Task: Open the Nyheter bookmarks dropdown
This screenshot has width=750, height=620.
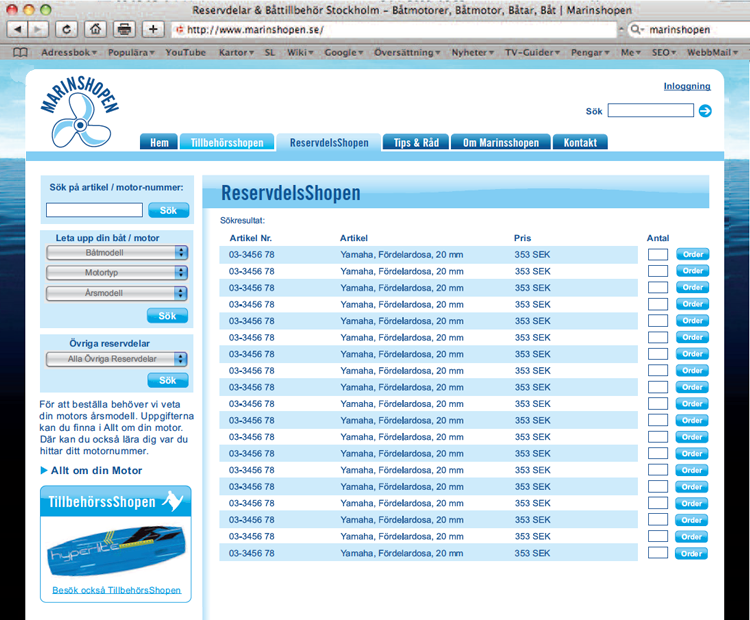Action: point(473,52)
